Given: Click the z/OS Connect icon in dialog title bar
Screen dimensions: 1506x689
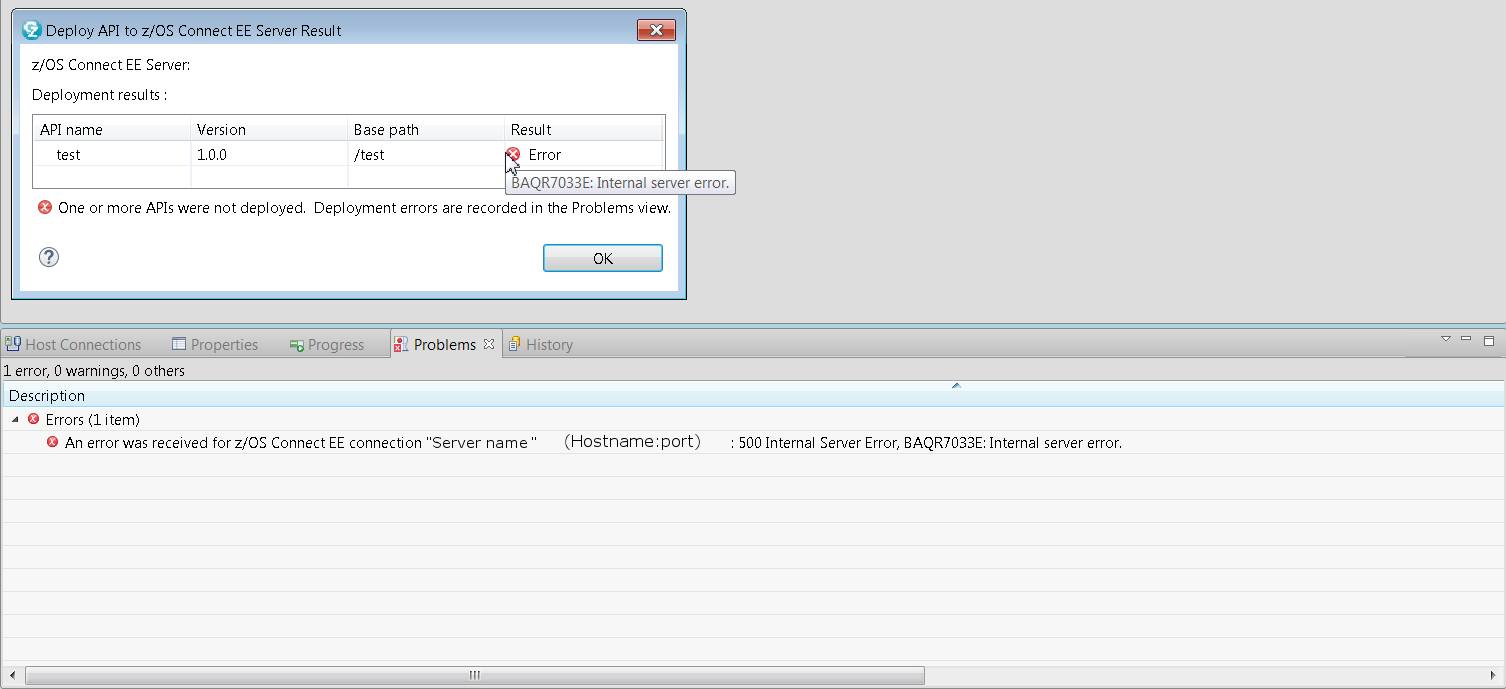Looking at the screenshot, I should 31,29.
